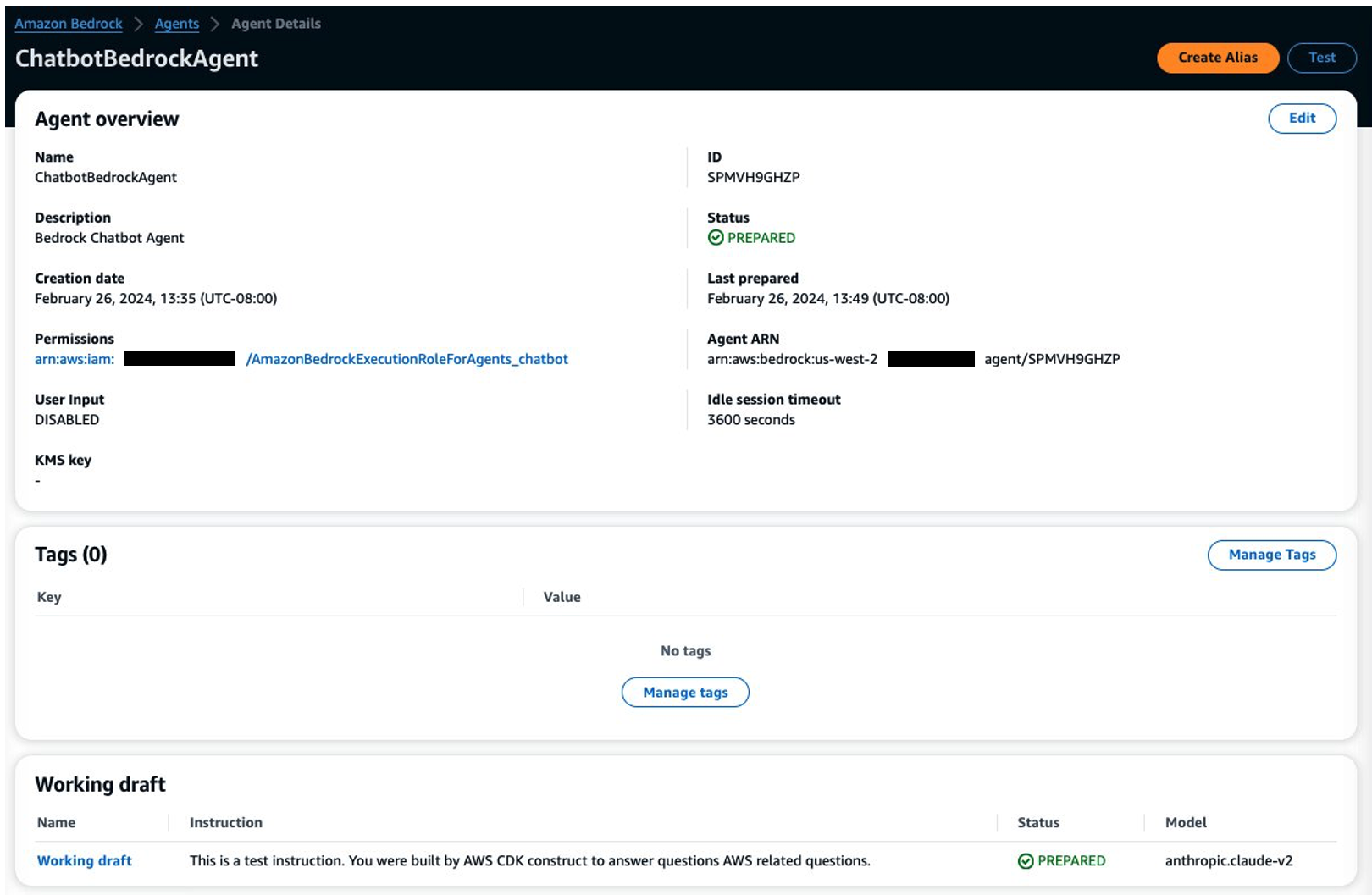The height and width of the screenshot is (895, 1372).
Task: Click the Last prepared 13:49 timestamp
Action: 828,298
